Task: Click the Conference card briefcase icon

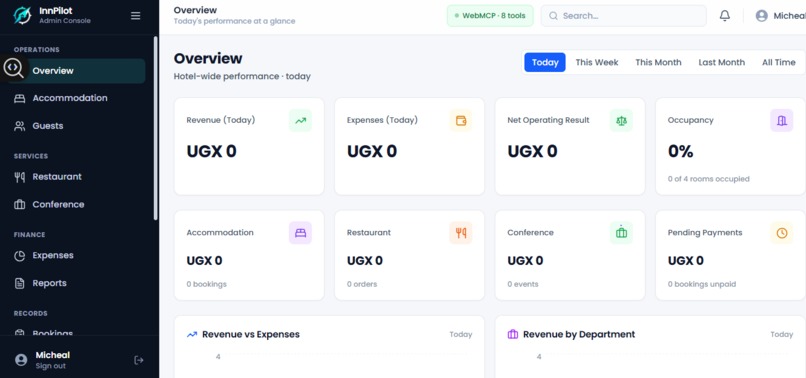Action: click(621, 233)
